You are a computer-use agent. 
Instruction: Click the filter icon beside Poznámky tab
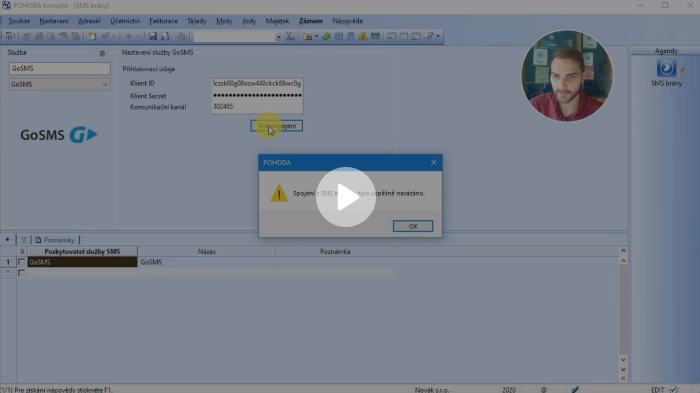(x=24, y=240)
